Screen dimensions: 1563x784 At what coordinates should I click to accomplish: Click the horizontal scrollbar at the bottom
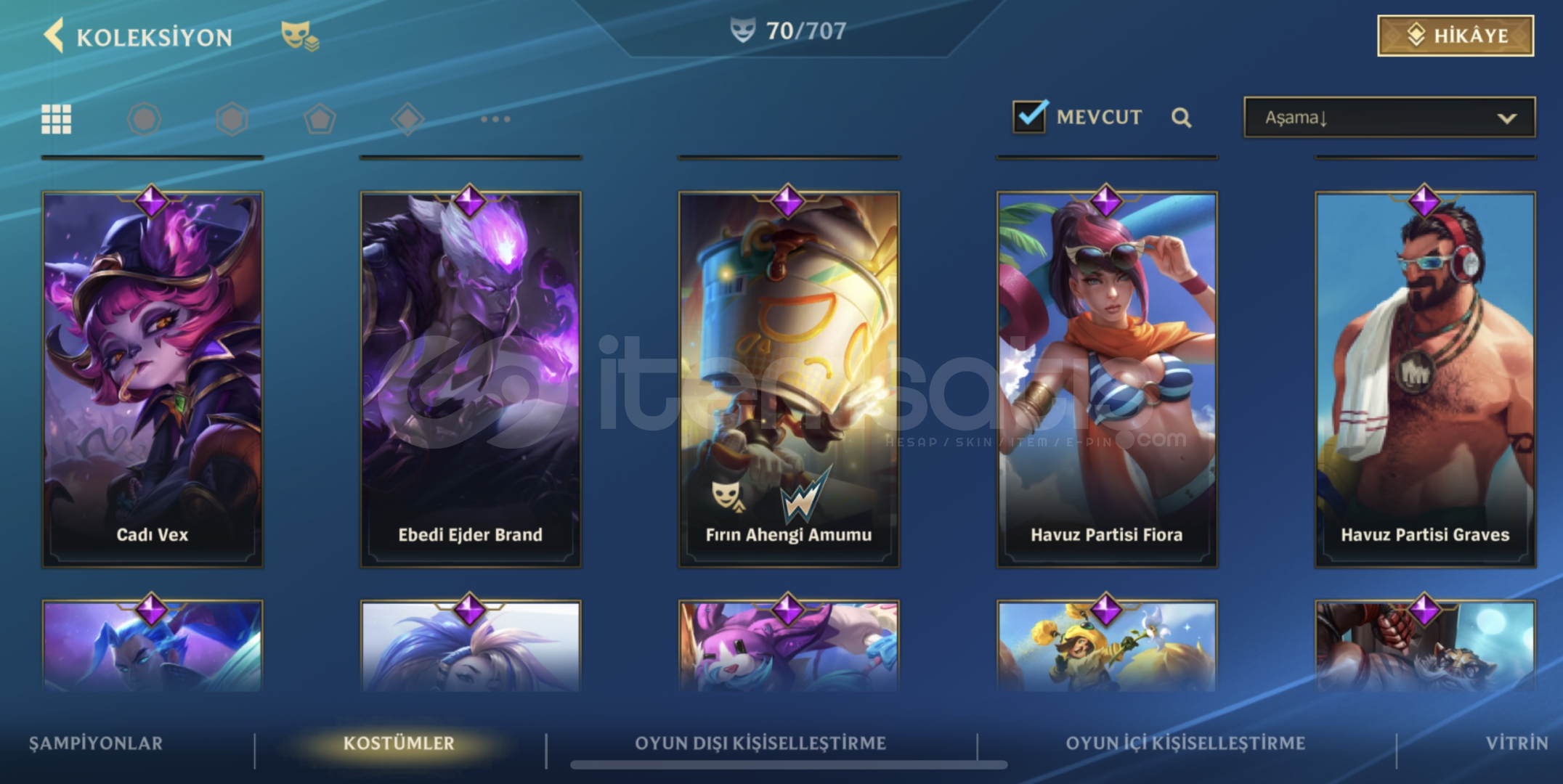pyautogui.click(x=789, y=764)
